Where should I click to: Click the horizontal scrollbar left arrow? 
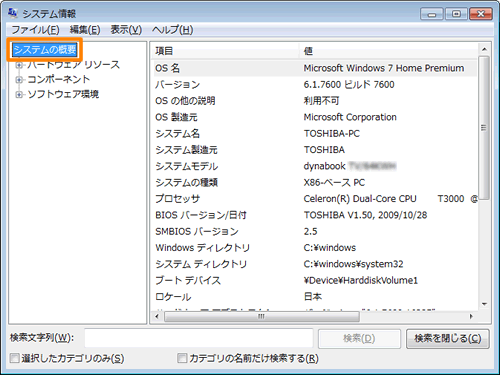pos(157,316)
